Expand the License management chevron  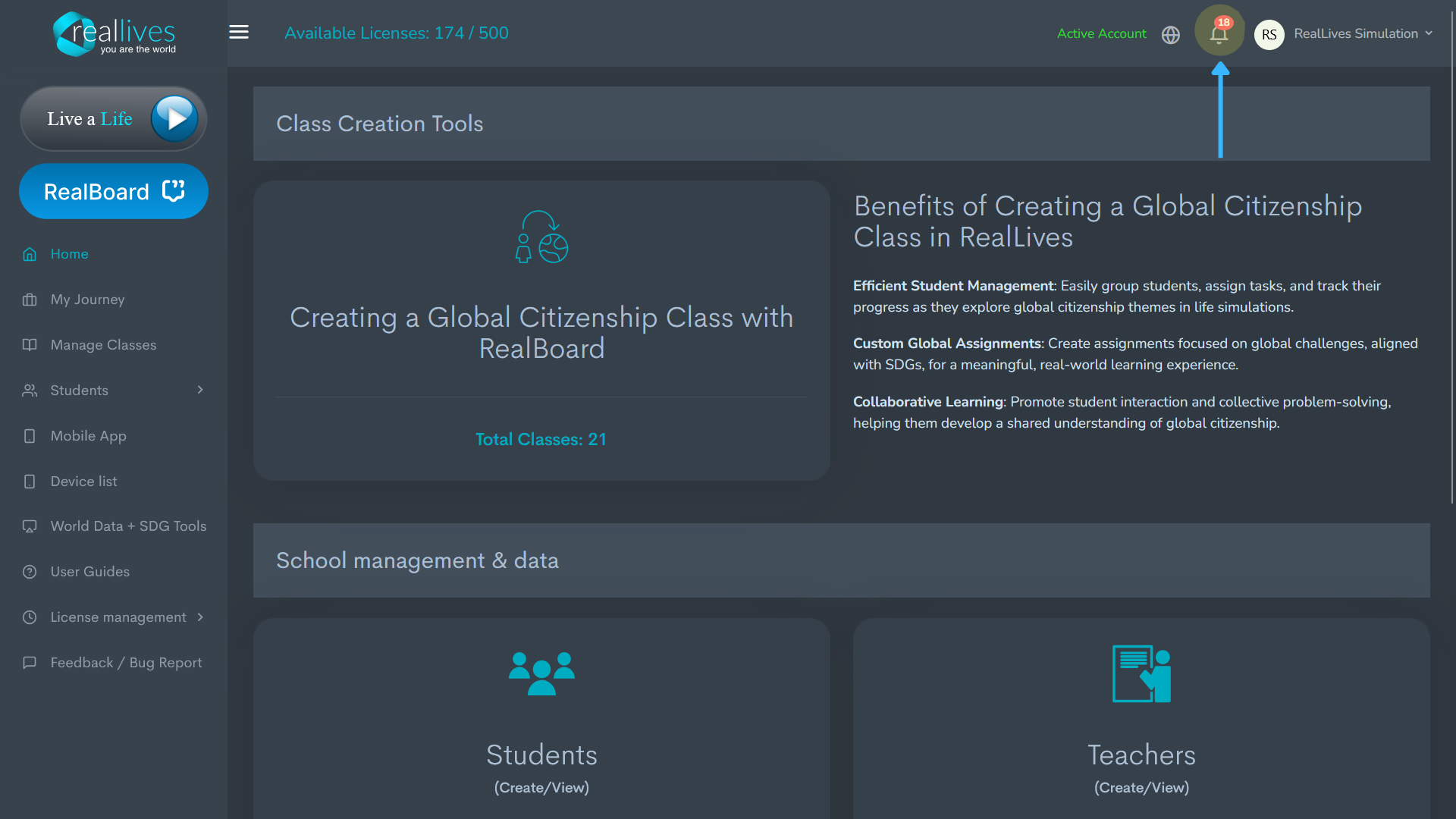(x=200, y=617)
